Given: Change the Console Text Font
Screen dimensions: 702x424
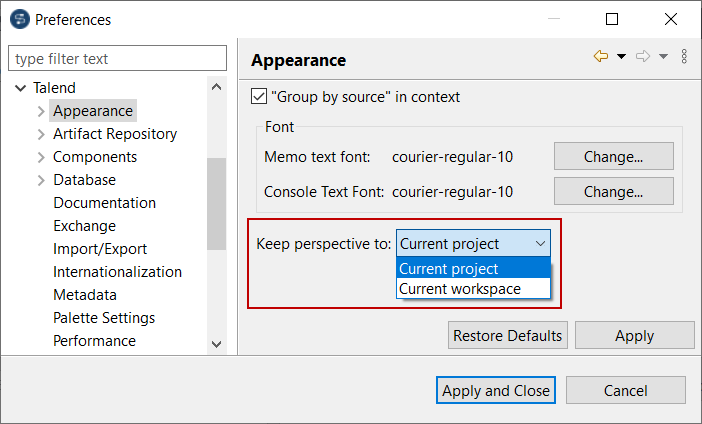Looking at the screenshot, I should tap(613, 192).
